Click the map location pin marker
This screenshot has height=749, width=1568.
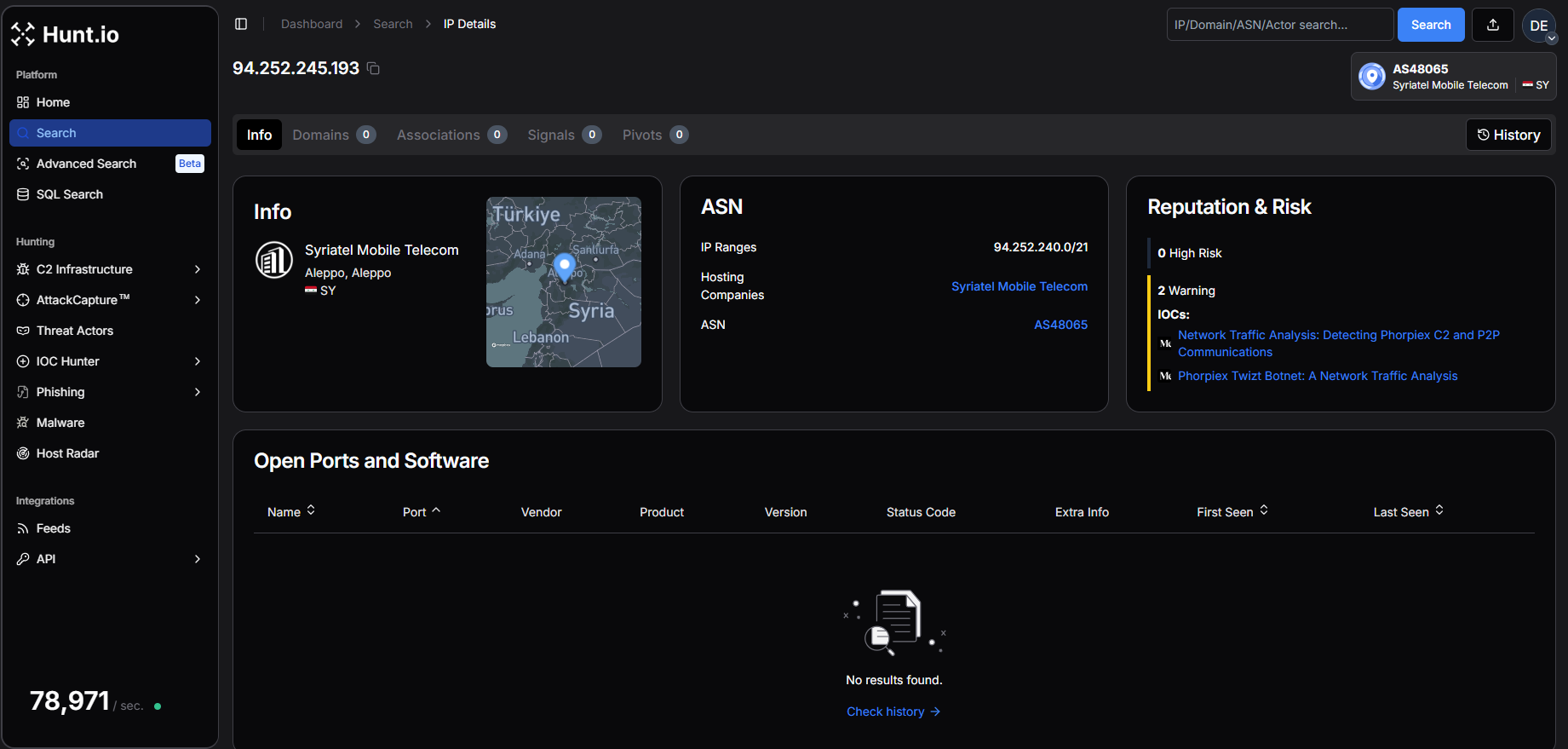(564, 268)
